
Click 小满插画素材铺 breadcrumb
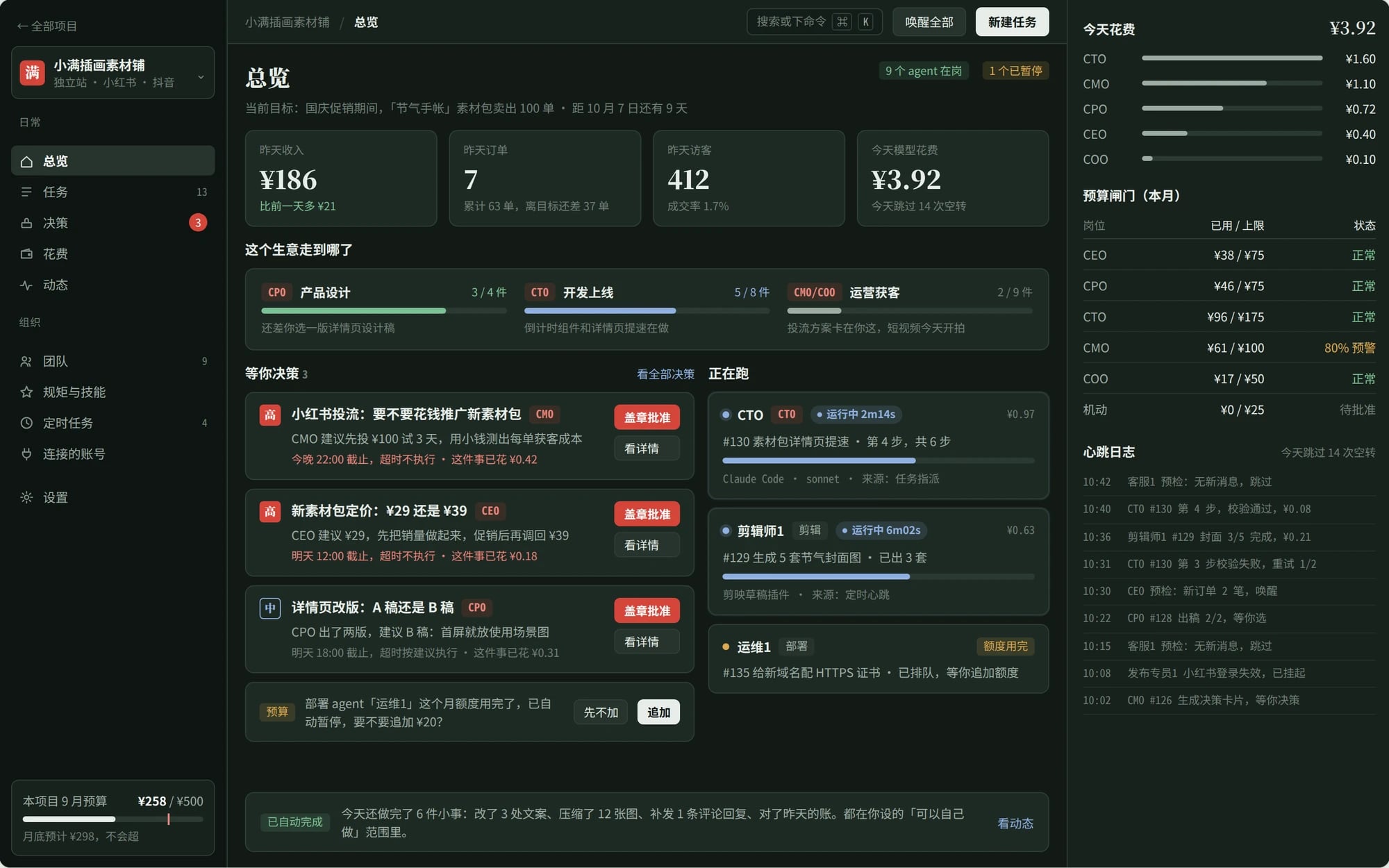288,22
